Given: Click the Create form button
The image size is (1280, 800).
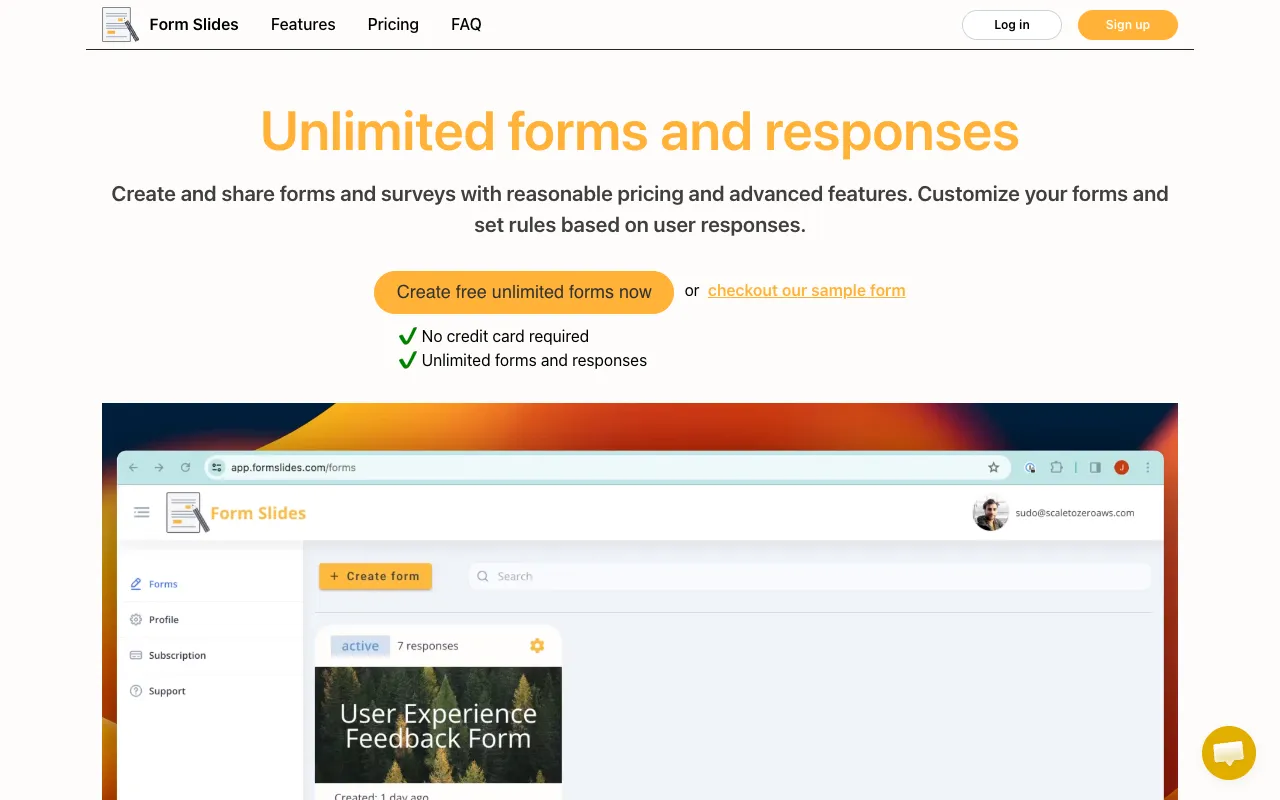Looking at the screenshot, I should pyautogui.click(x=375, y=576).
